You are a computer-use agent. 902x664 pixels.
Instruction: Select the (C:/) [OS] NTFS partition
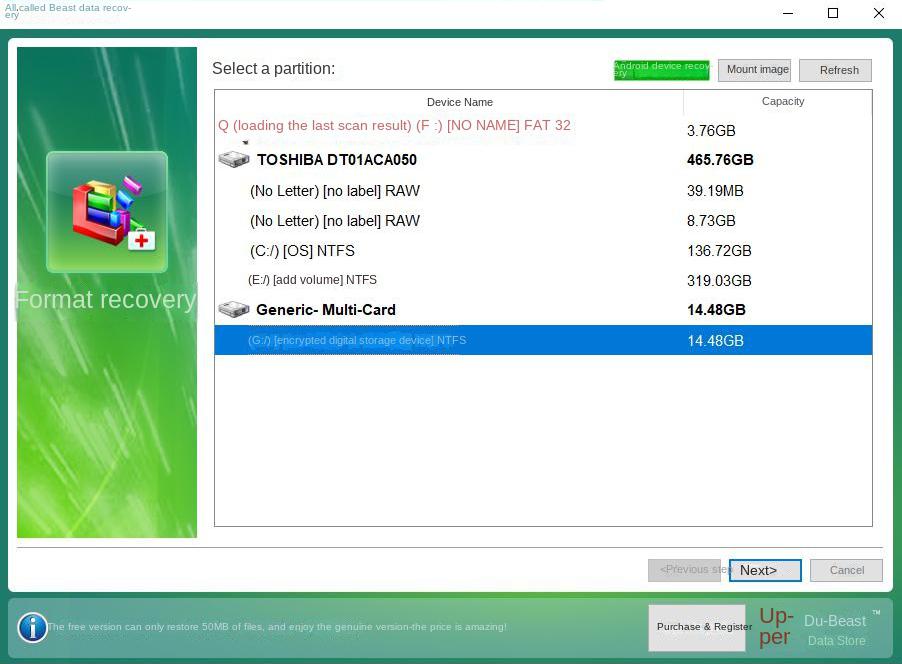click(302, 251)
